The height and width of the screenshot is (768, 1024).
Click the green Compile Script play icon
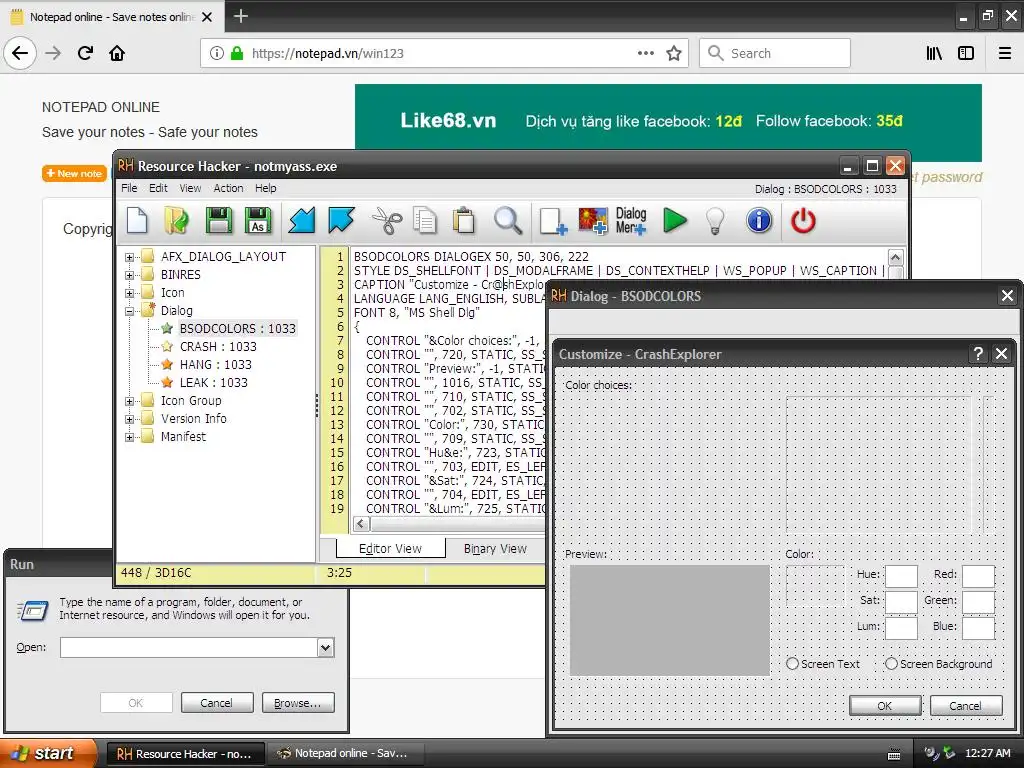[x=675, y=221]
